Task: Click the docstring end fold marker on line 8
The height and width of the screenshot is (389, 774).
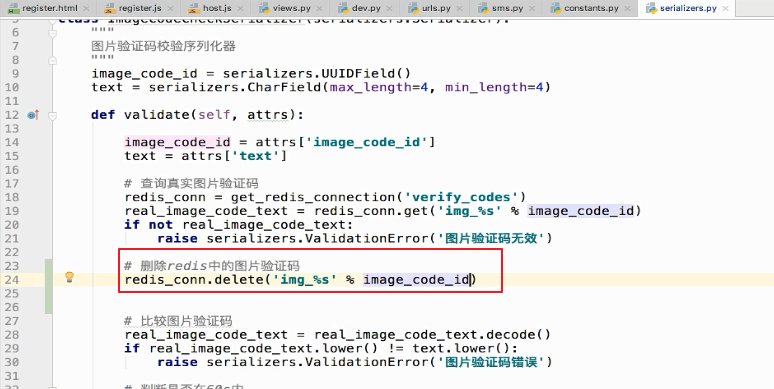Action: [52, 60]
